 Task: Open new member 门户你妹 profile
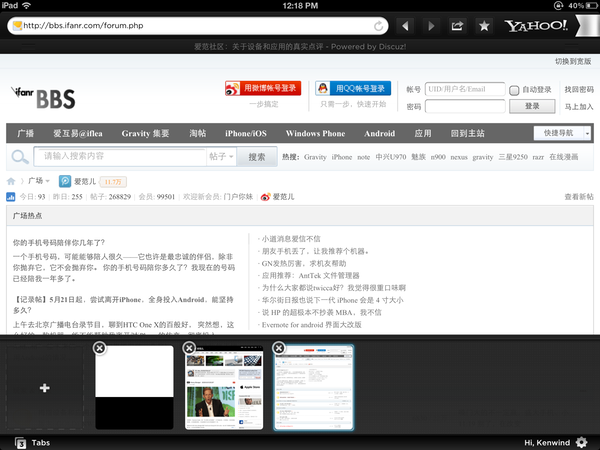(x=238, y=197)
